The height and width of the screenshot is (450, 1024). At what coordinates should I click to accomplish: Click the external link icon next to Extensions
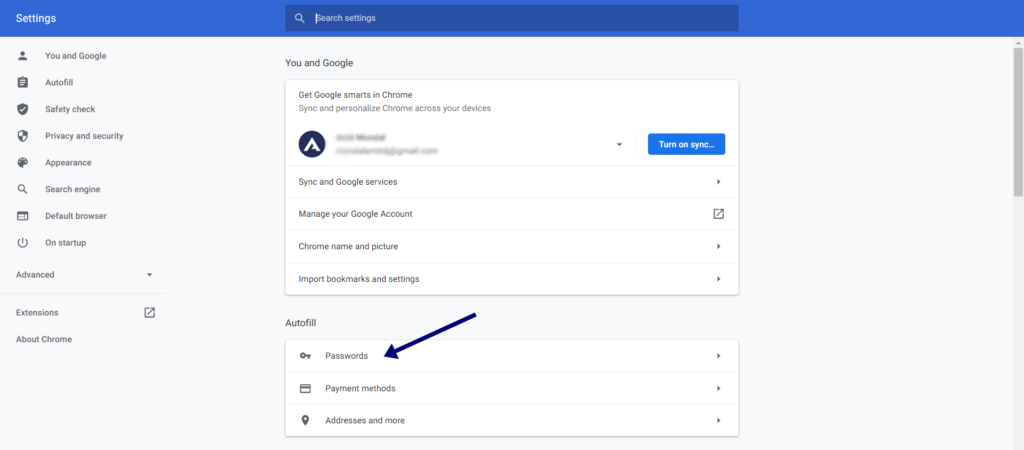coord(150,313)
